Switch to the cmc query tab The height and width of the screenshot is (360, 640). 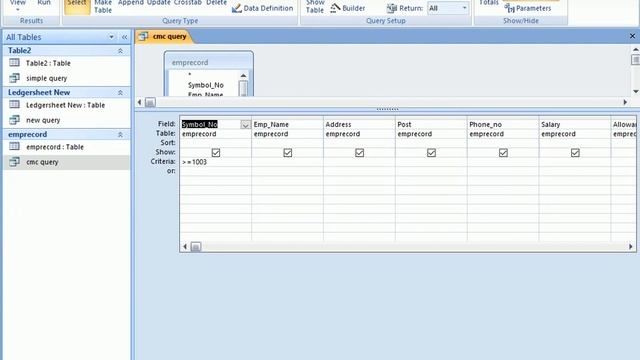[169, 36]
